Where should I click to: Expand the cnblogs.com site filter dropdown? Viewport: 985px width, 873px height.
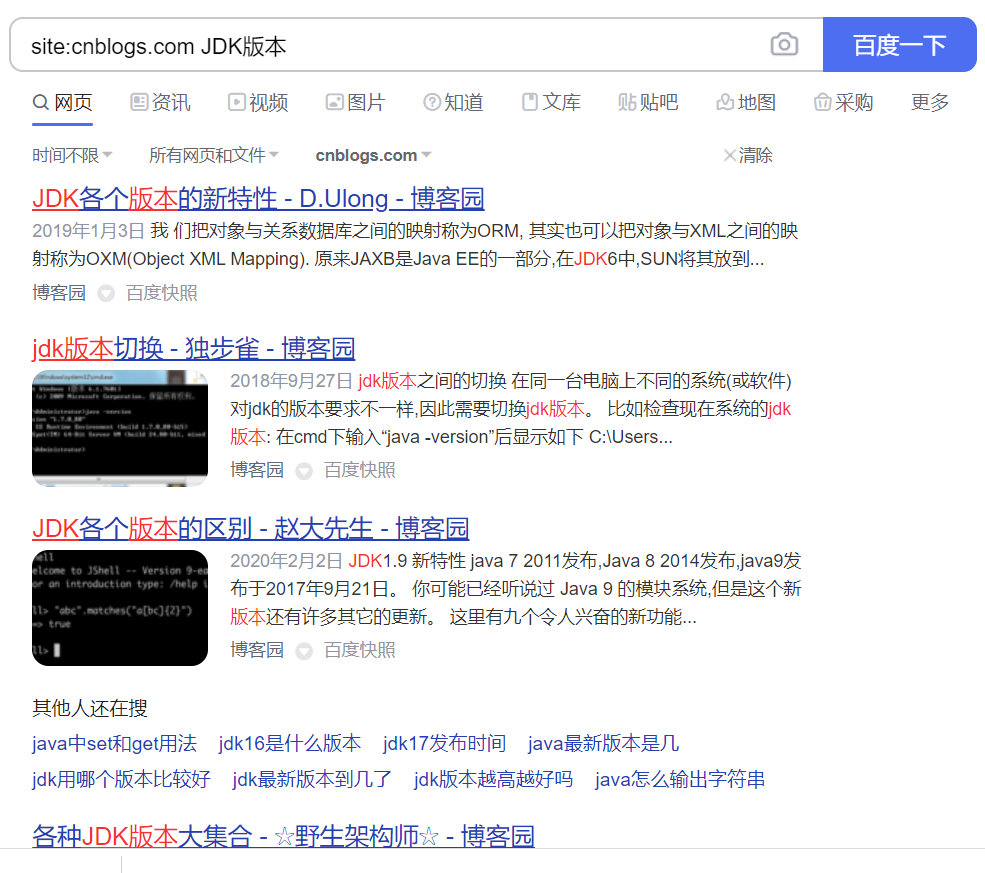[x=373, y=155]
